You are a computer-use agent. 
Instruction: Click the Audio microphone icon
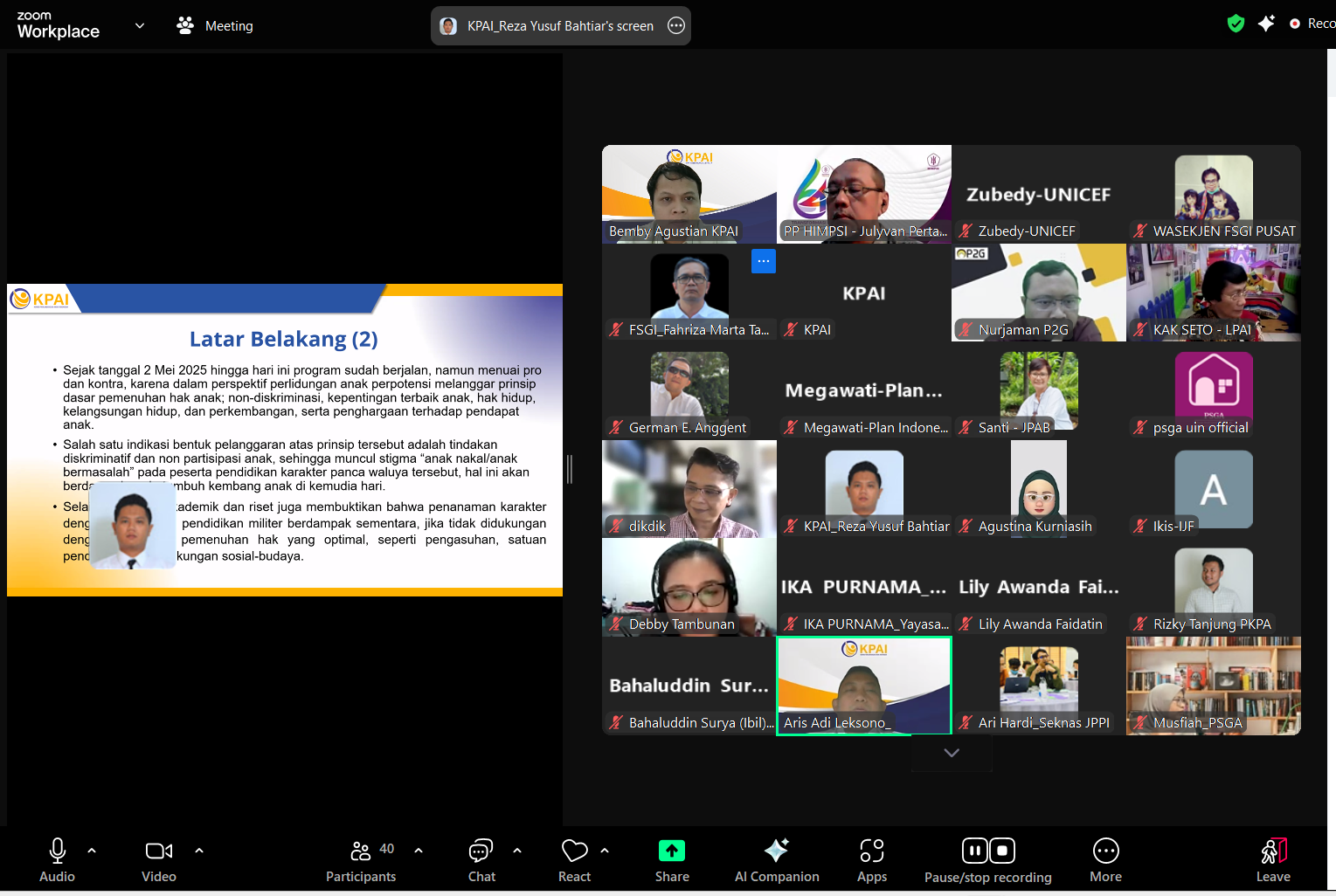[58, 851]
